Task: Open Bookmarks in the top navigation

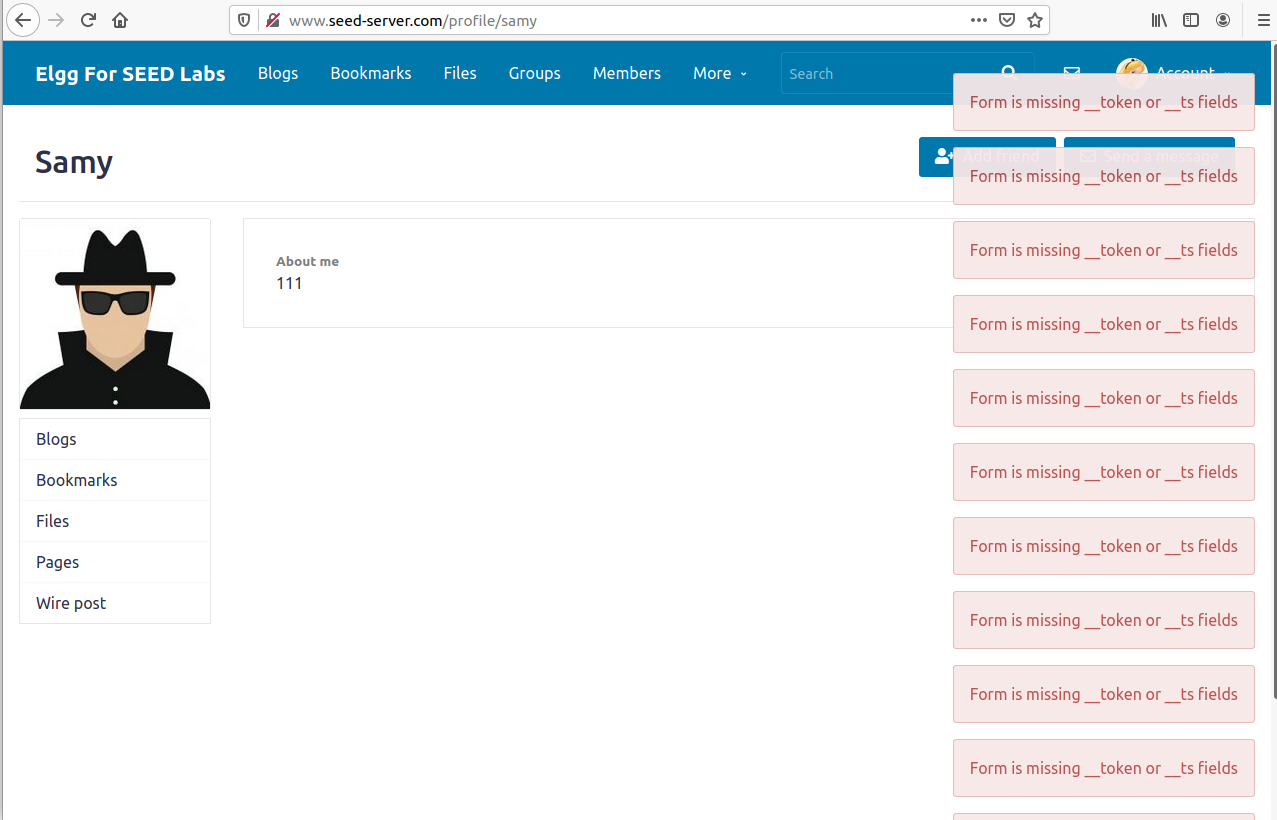Action: pos(371,73)
